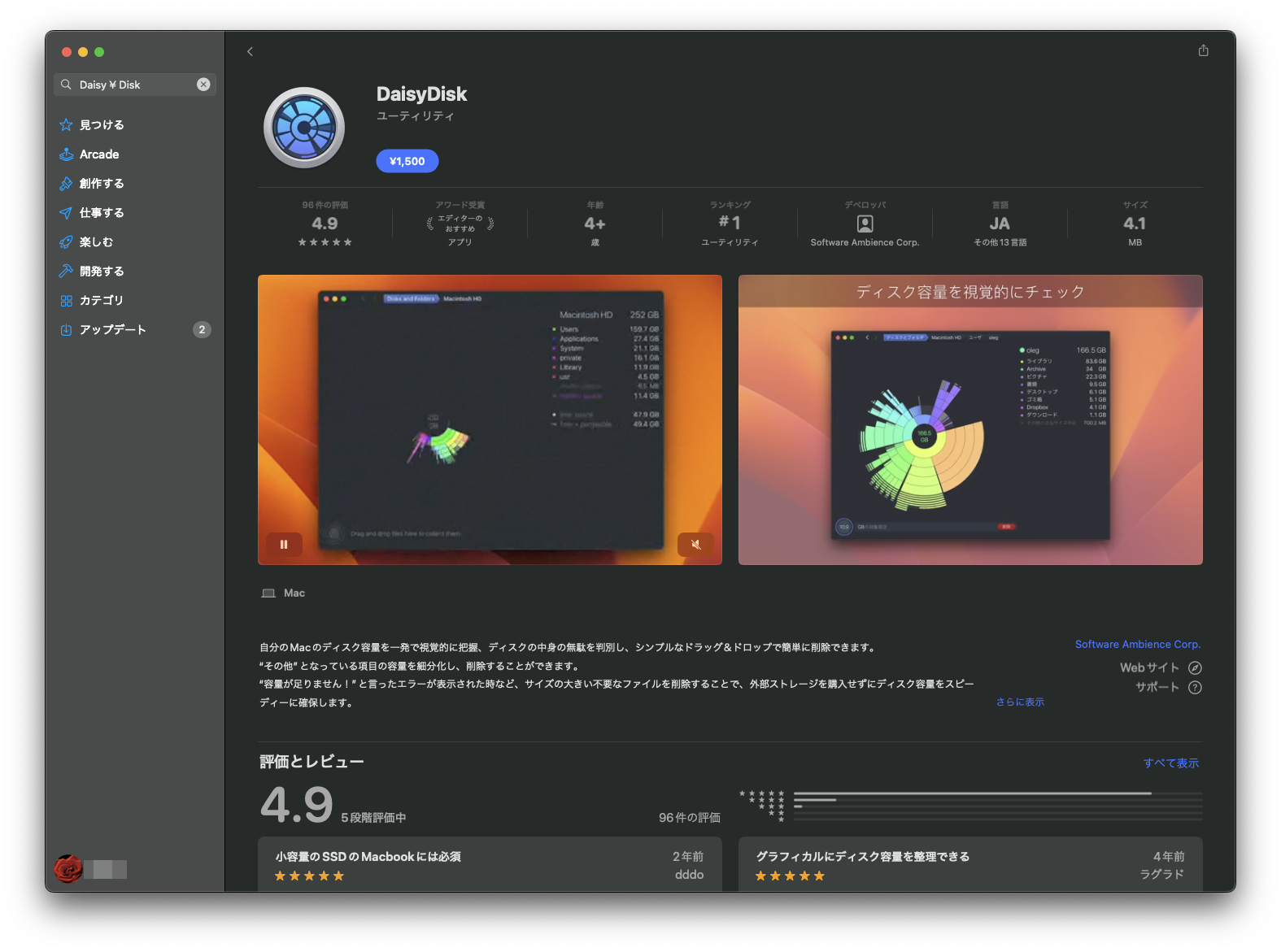Image resolution: width=1281 pixels, height=952 pixels.
Task: Click the 96件の評価 count text
Action: (x=690, y=817)
